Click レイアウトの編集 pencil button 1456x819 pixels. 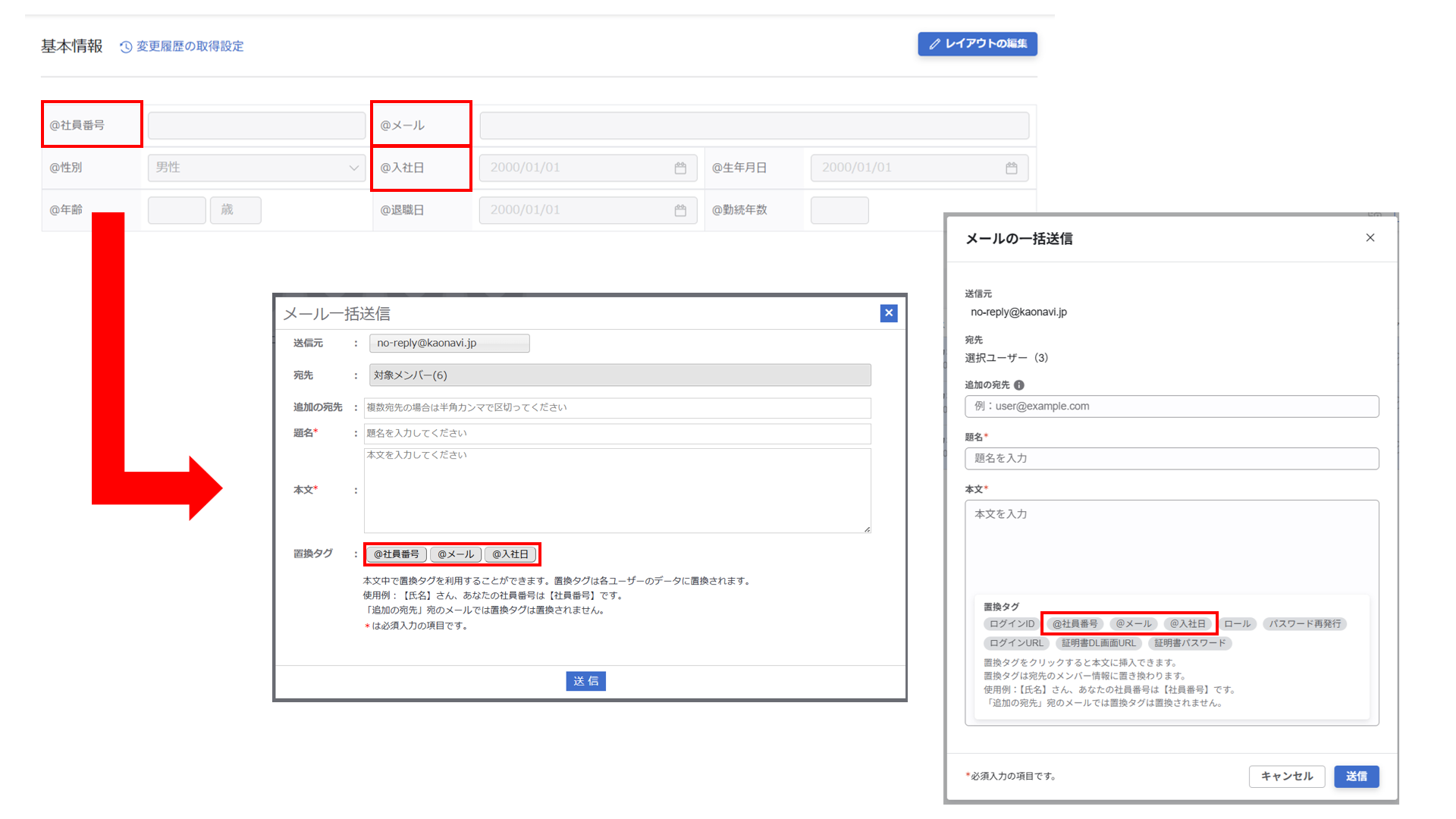coord(977,44)
